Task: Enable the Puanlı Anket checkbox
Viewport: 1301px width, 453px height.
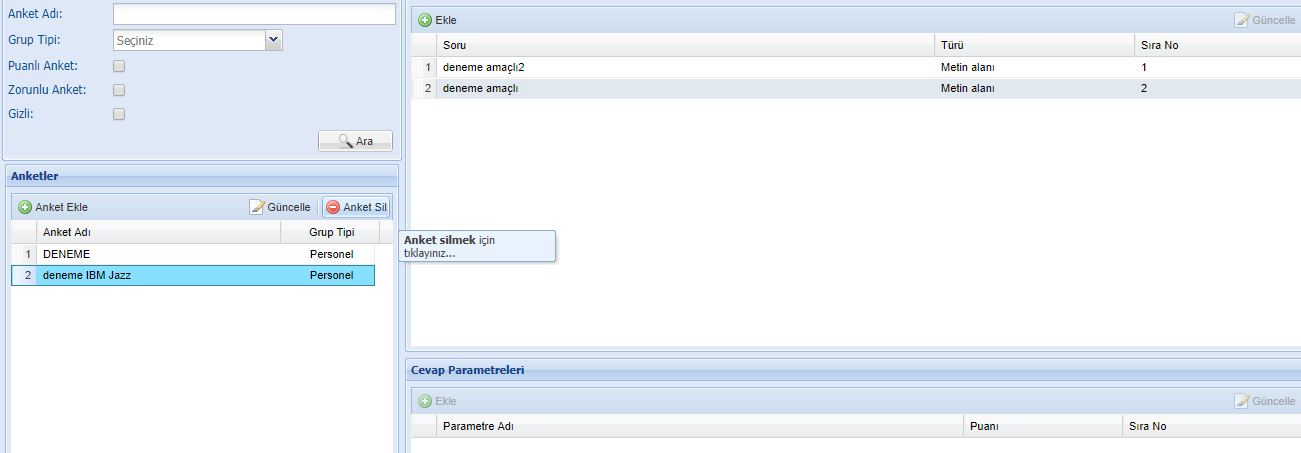Action: [119, 66]
